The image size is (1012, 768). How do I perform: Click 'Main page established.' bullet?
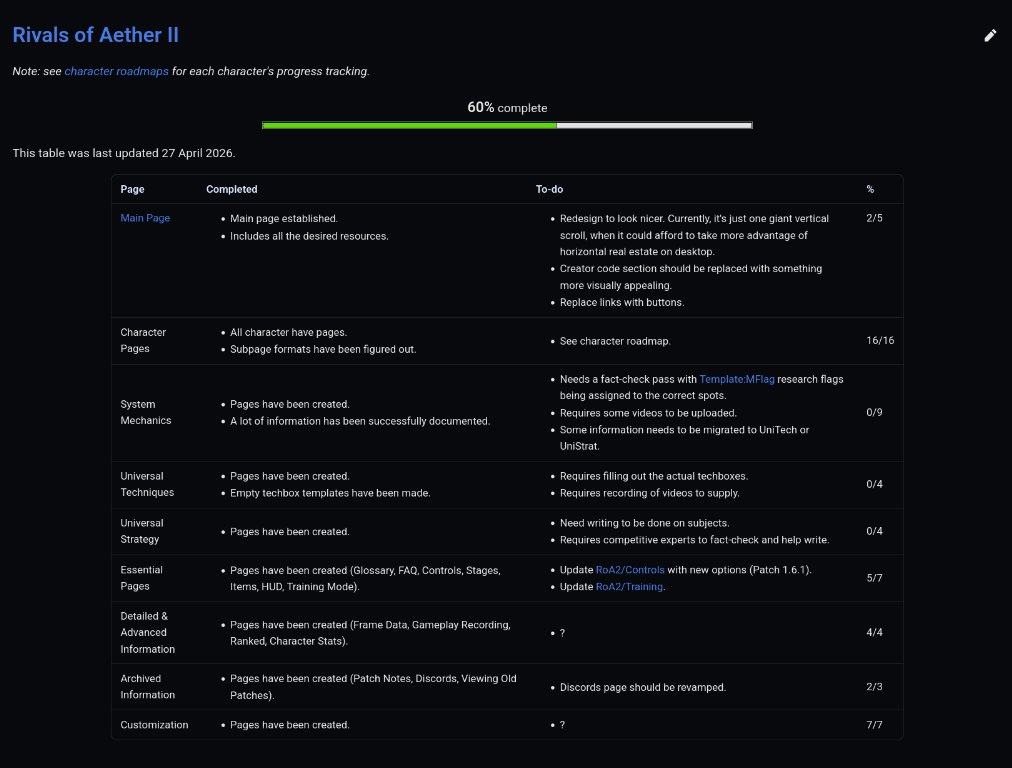284,219
